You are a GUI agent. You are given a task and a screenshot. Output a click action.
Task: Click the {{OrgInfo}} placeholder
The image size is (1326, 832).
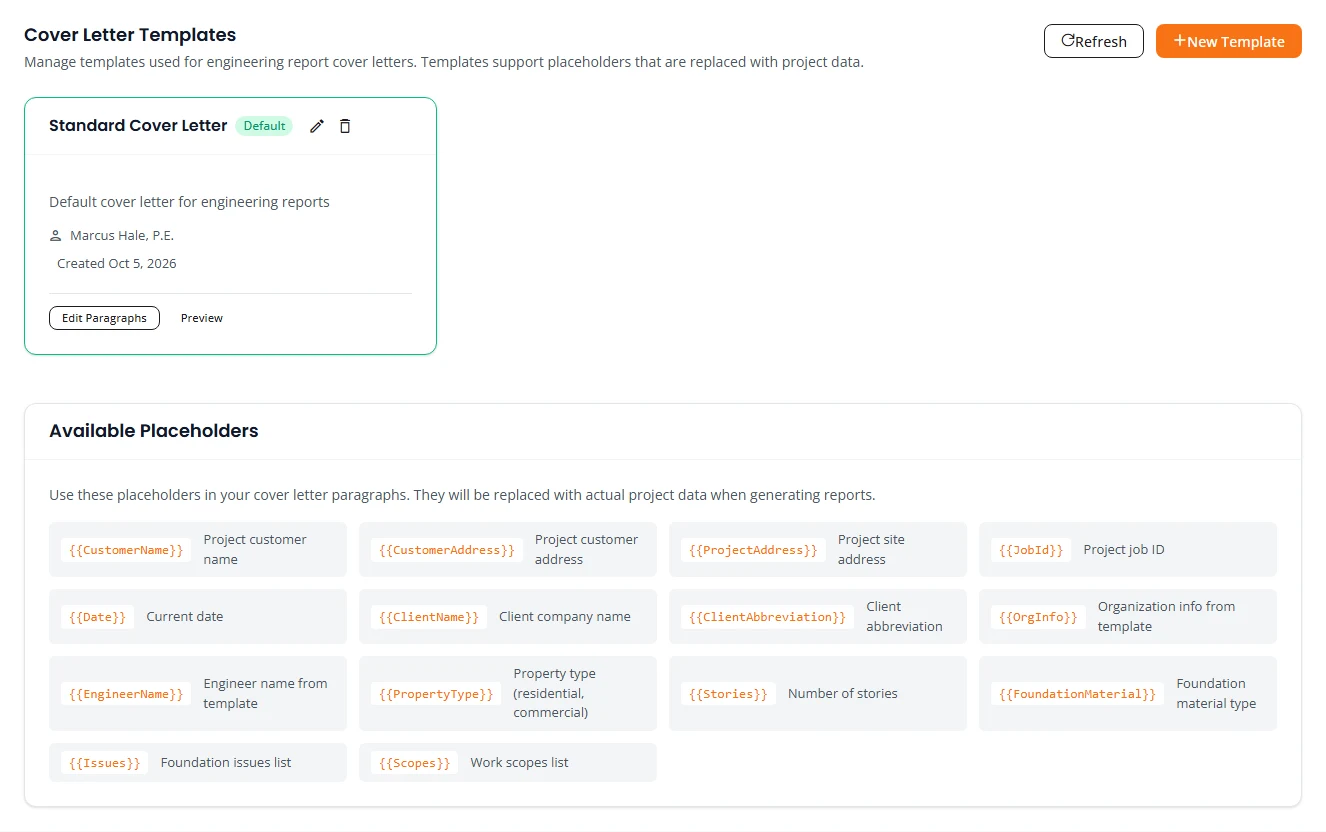tap(1038, 617)
